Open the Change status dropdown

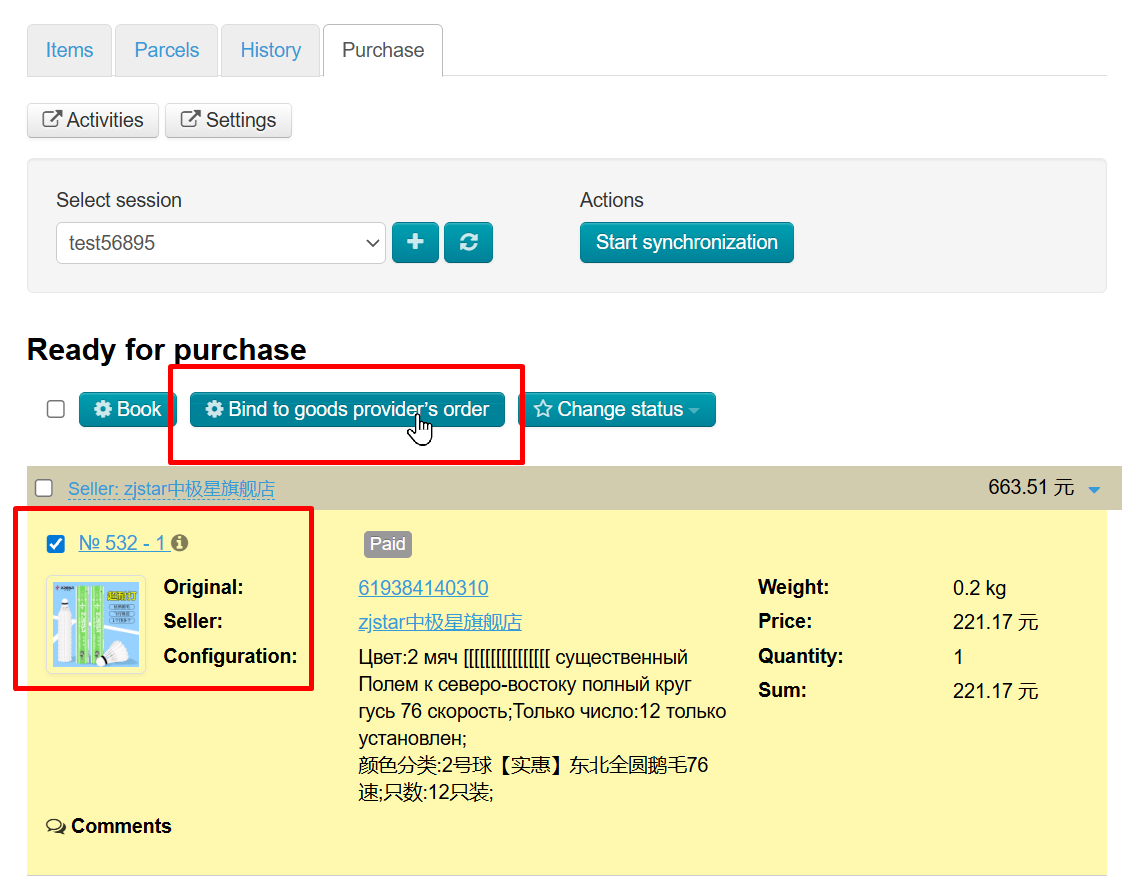[616, 410]
